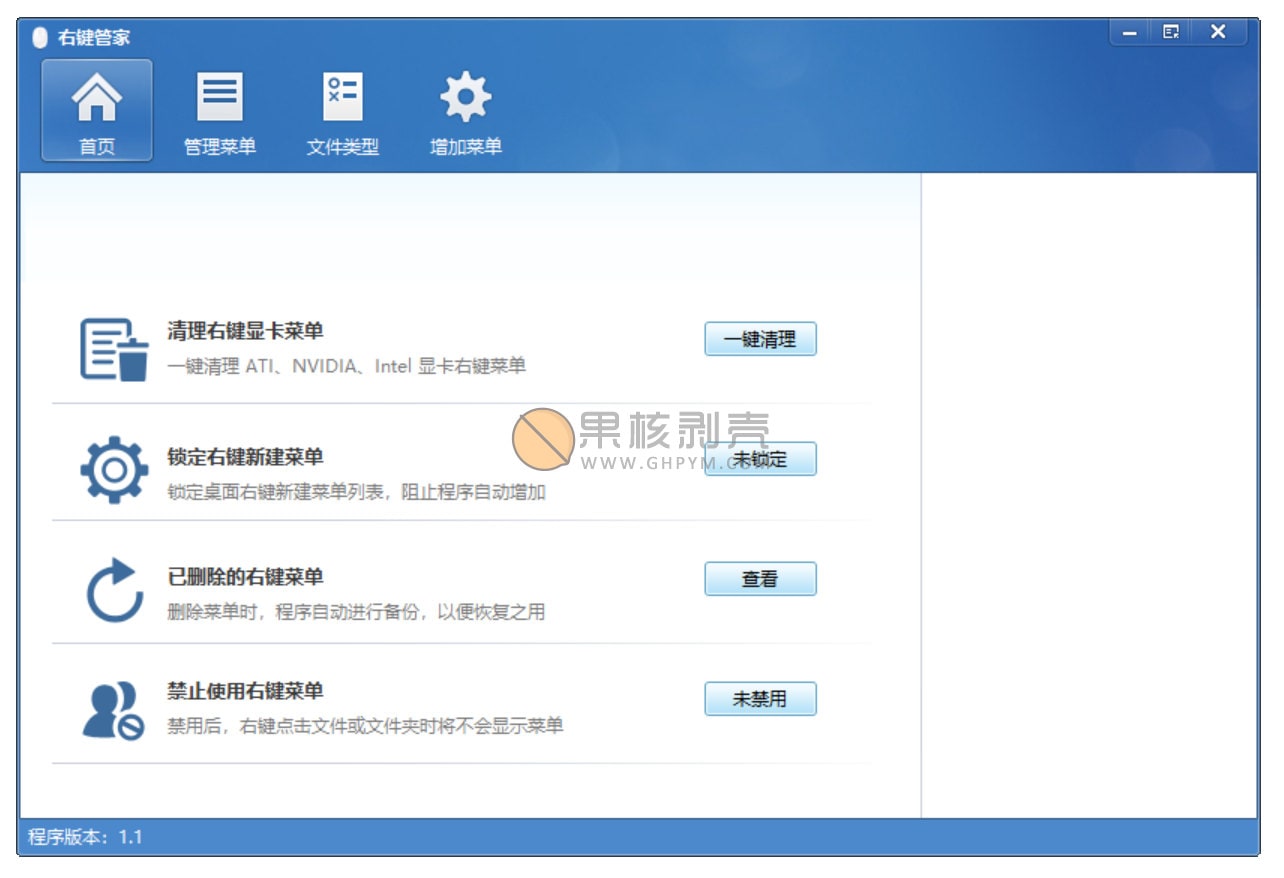Click the circular restore arrow icon

pyautogui.click(x=114, y=590)
